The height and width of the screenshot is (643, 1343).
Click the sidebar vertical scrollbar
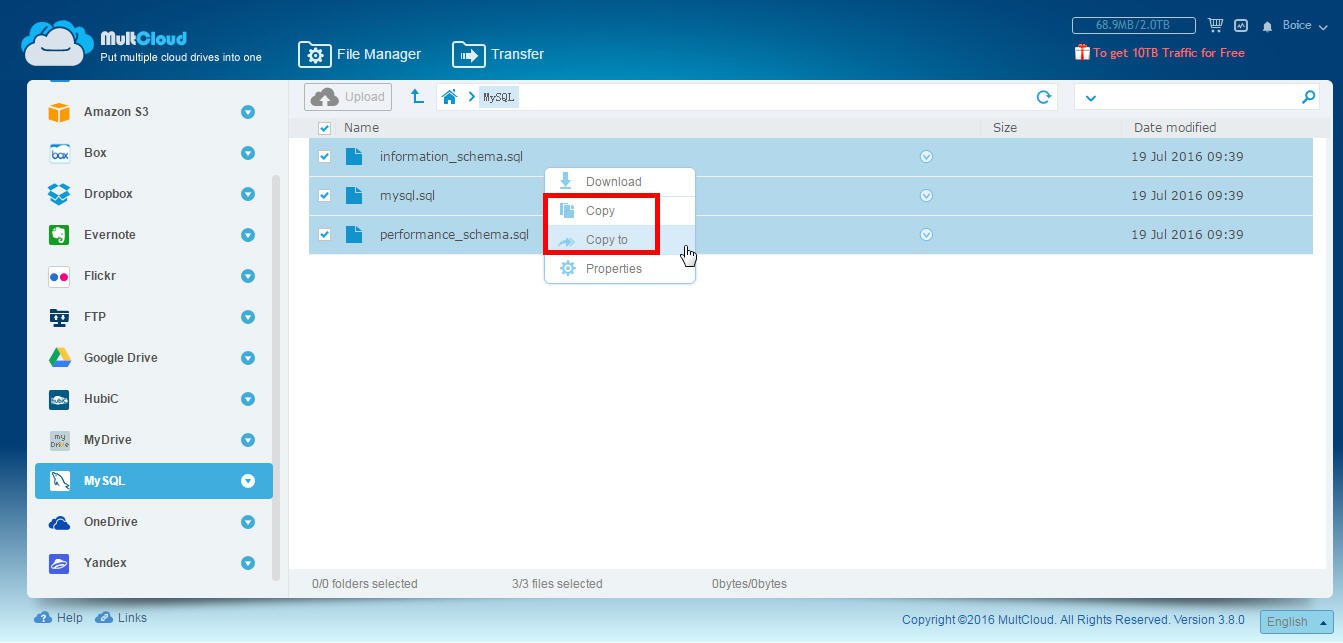[276, 376]
